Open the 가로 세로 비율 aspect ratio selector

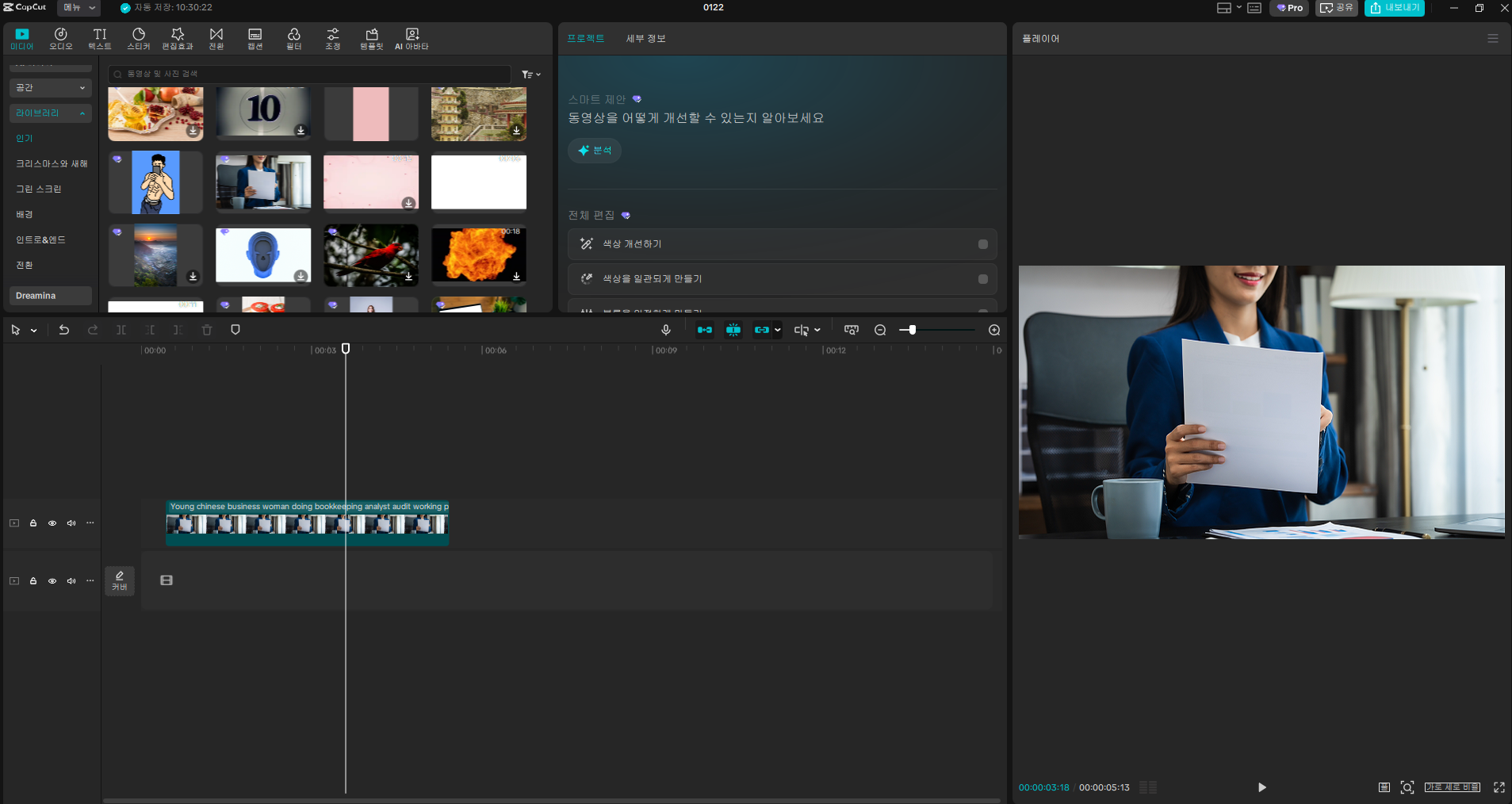tap(1453, 787)
